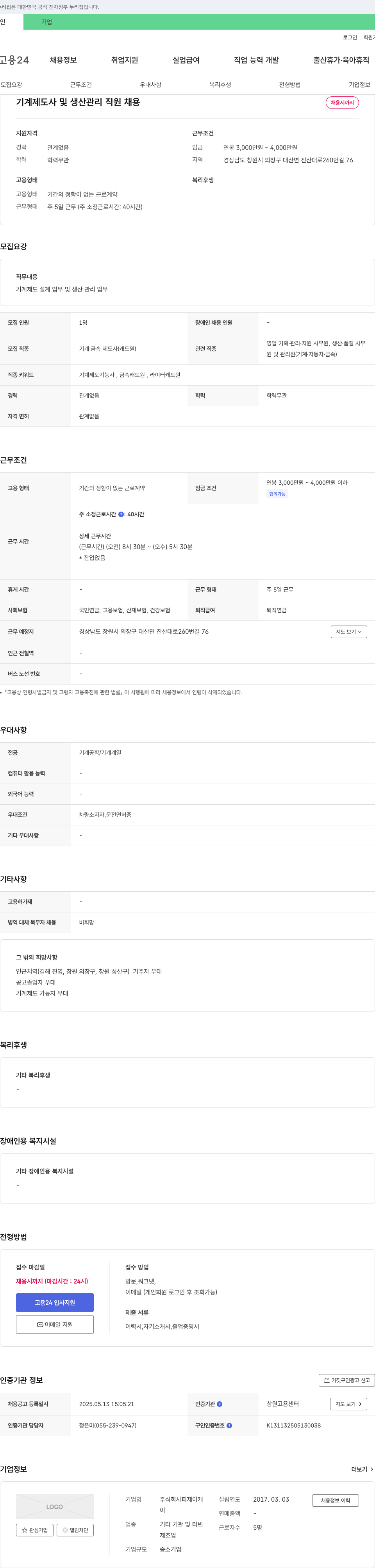Image resolution: width=375 pixels, height=1568 pixels.
Task: Click the registration date 2025.05.13 15:05:21
Action: pyautogui.click(x=106, y=1404)
